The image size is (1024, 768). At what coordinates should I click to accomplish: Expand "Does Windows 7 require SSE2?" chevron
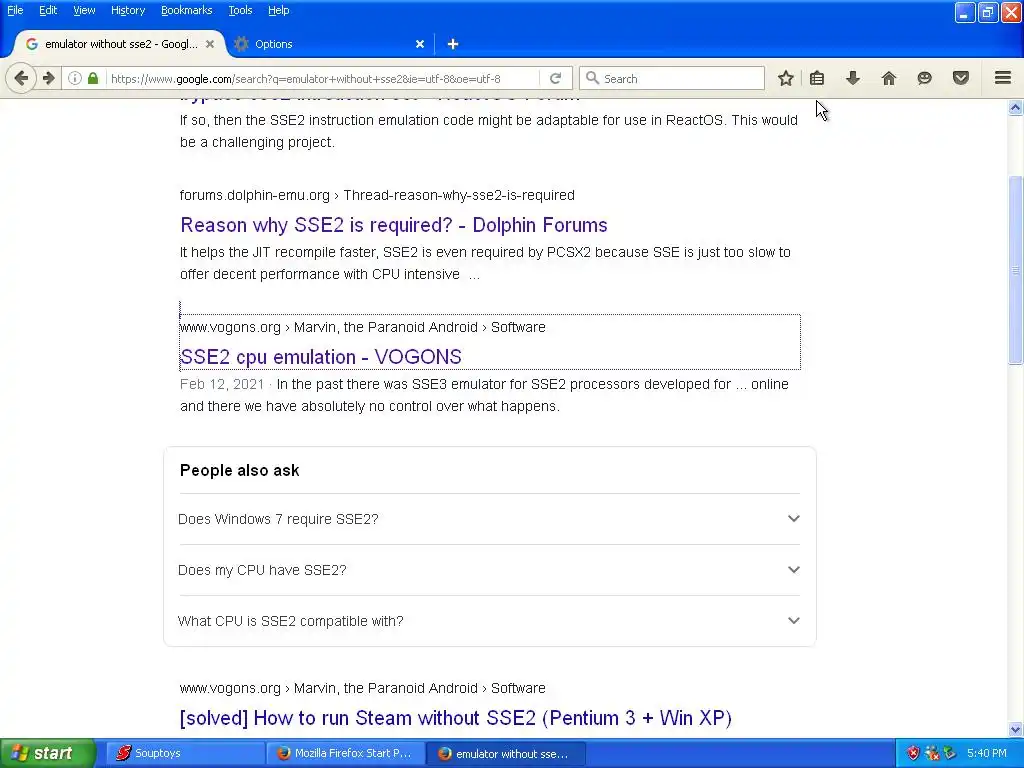point(793,519)
